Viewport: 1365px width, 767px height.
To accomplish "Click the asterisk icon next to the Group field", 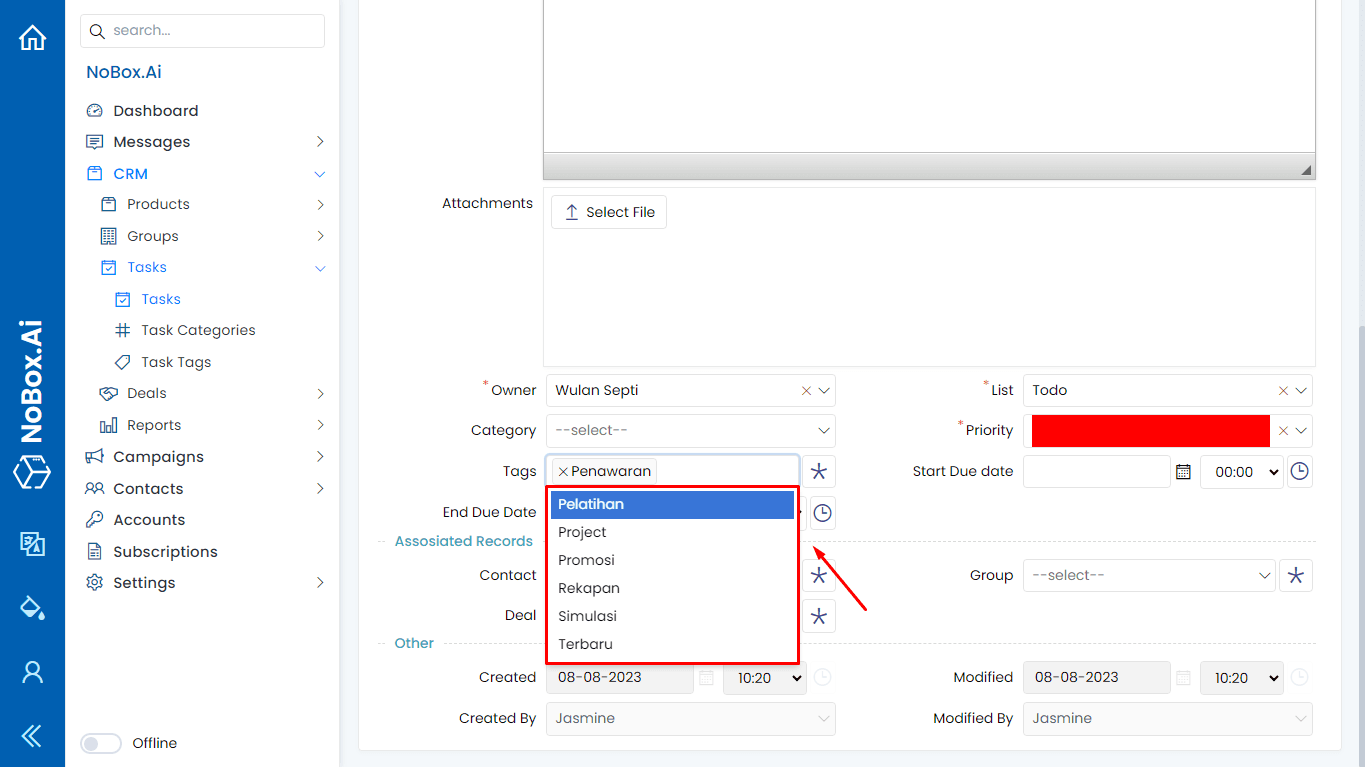I will pyautogui.click(x=1296, y=575).
